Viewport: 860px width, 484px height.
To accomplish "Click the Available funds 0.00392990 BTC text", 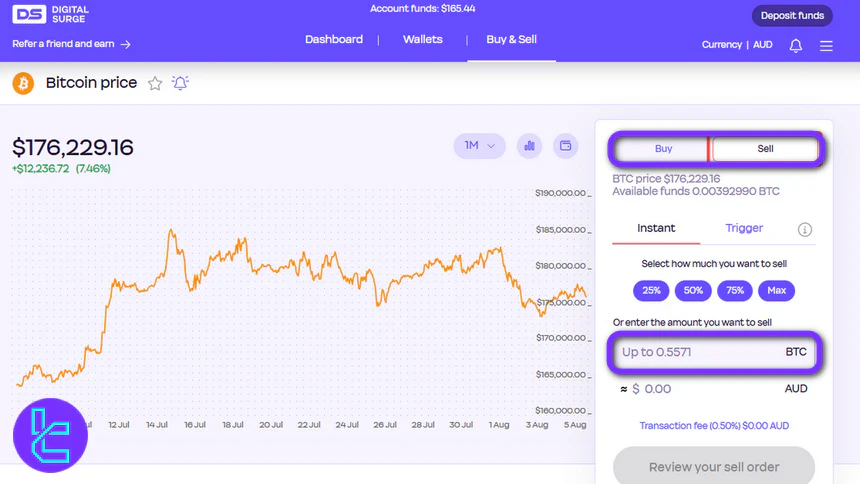I will click(695, 192).
